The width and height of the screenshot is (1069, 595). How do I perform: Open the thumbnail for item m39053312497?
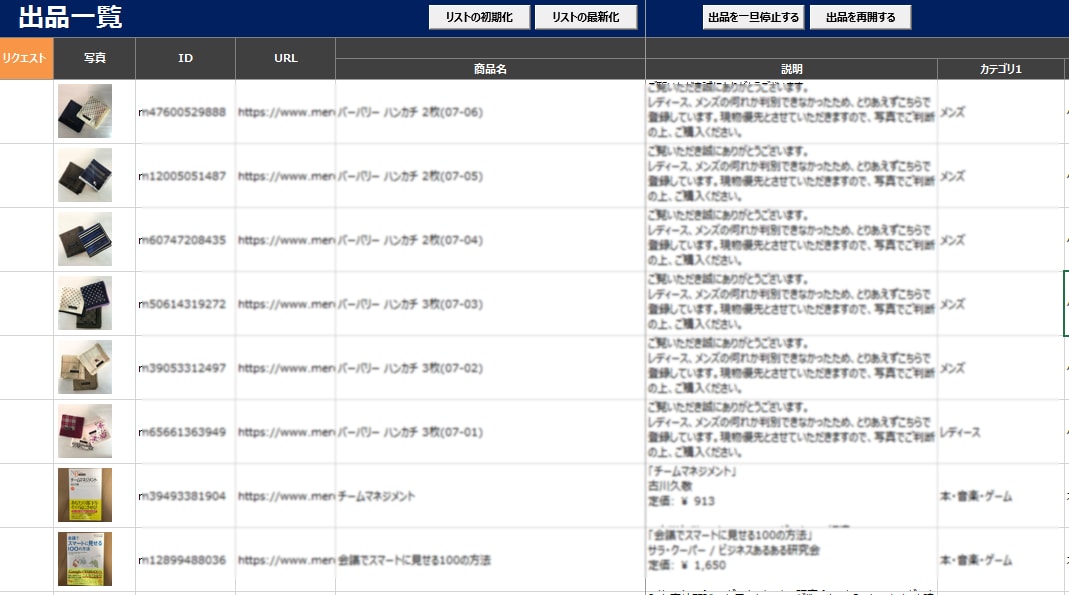(x=85, y=367)
